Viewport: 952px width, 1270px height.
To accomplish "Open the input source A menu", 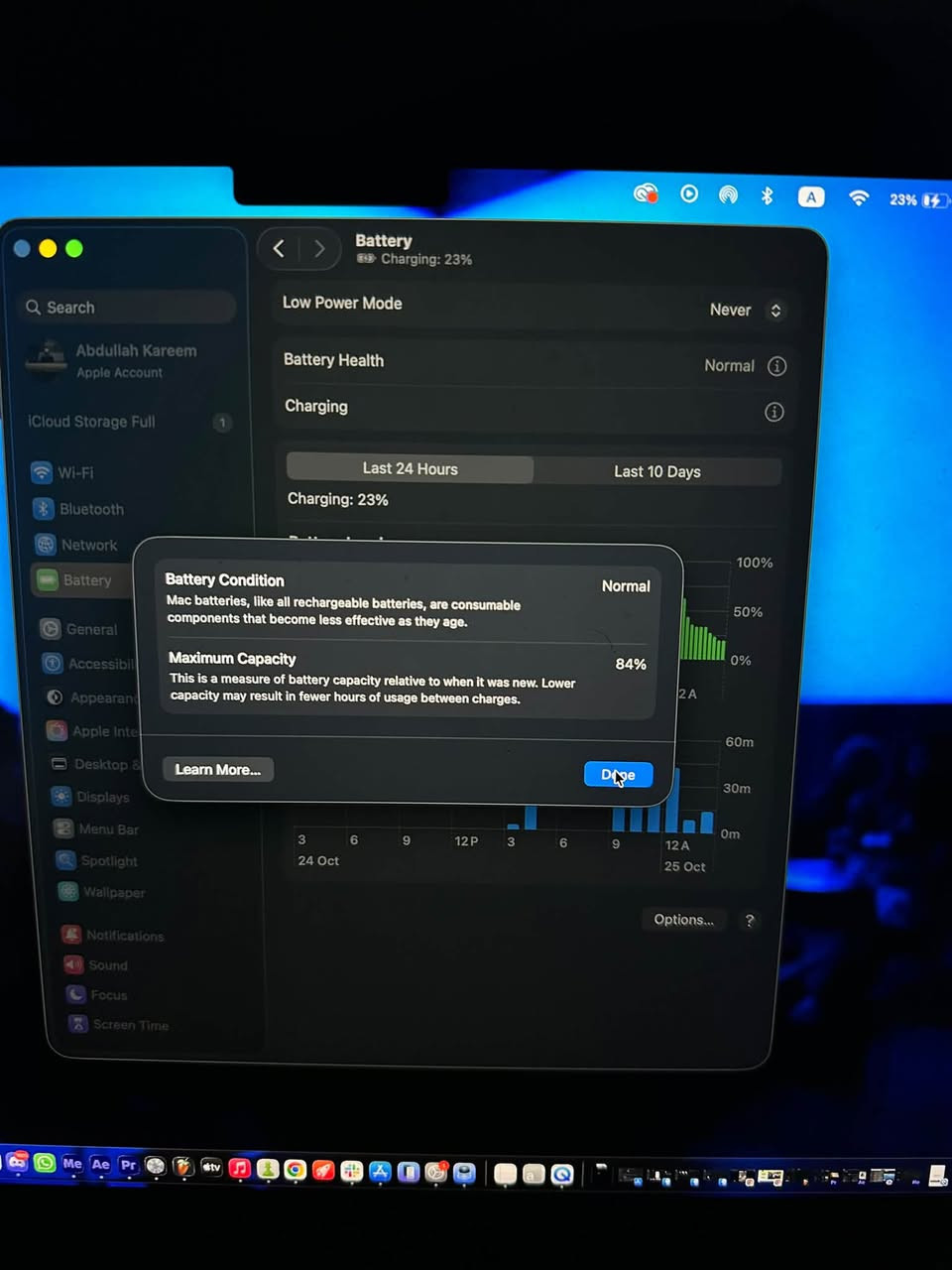I will 811,196.
